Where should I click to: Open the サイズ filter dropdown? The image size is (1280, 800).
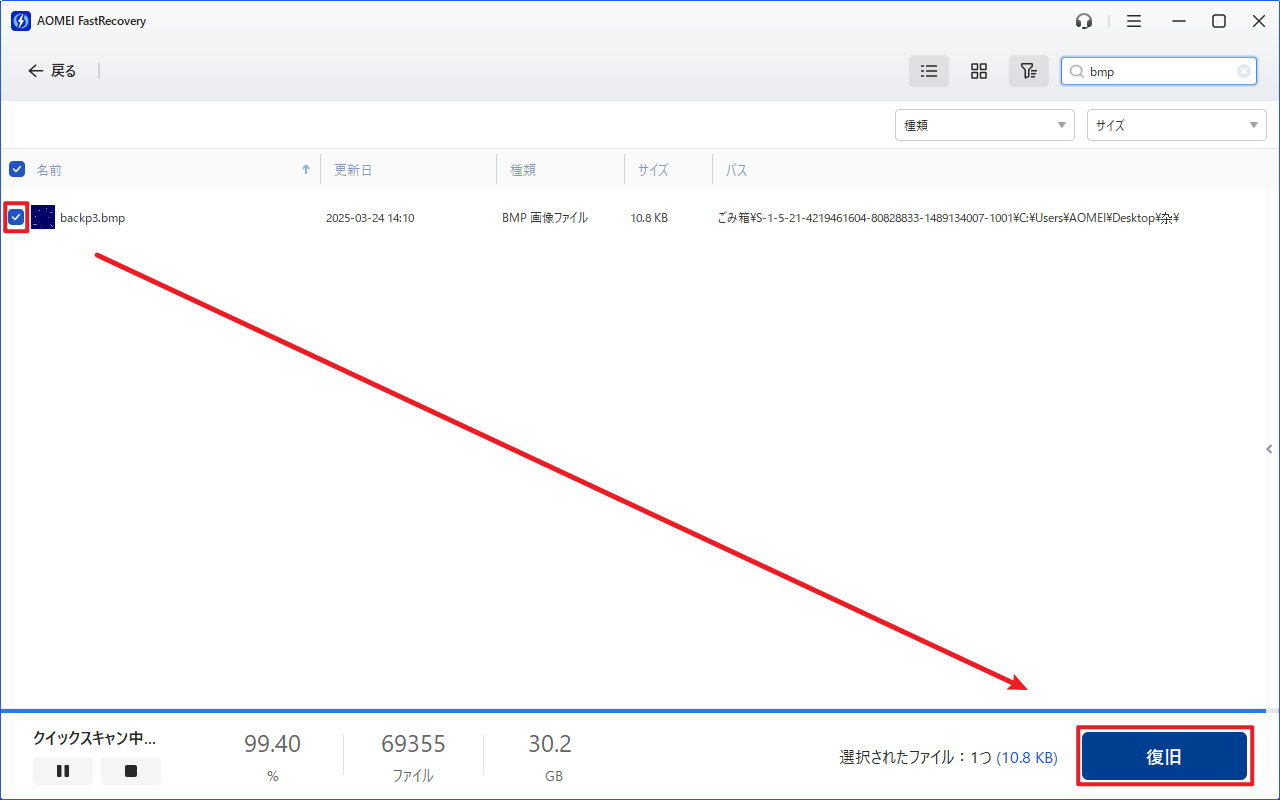[1177, 125]
